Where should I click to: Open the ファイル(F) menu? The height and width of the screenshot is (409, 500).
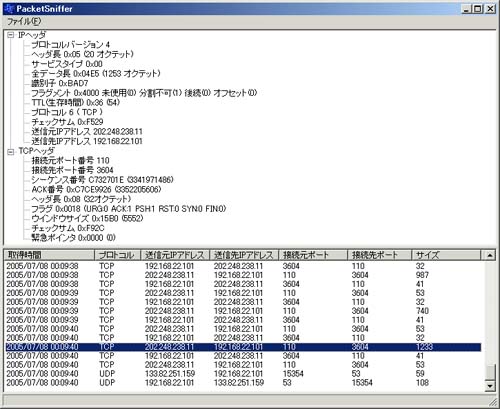24,22
